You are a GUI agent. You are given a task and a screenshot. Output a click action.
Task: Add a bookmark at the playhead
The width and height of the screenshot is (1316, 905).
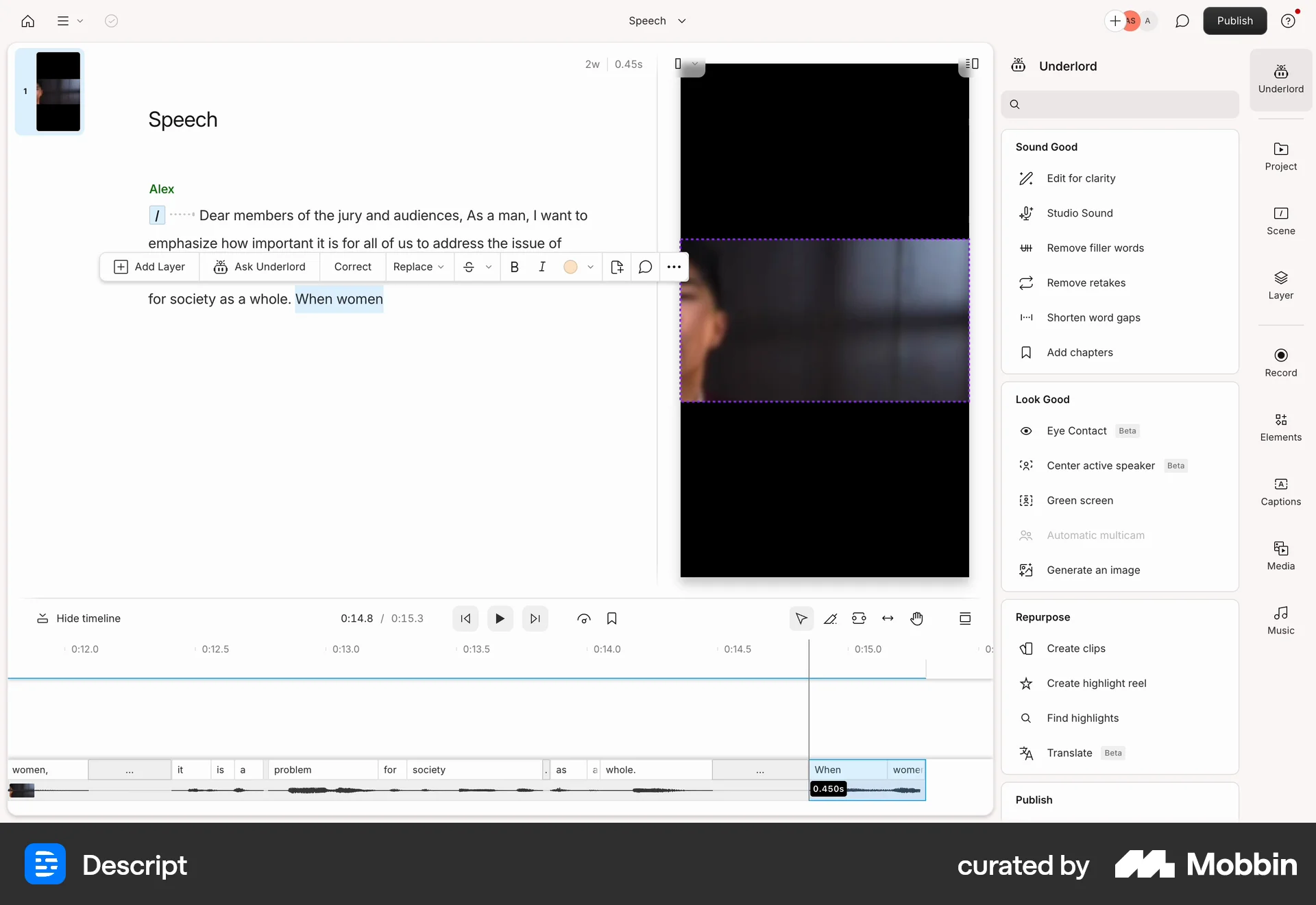tap(612, 618)
